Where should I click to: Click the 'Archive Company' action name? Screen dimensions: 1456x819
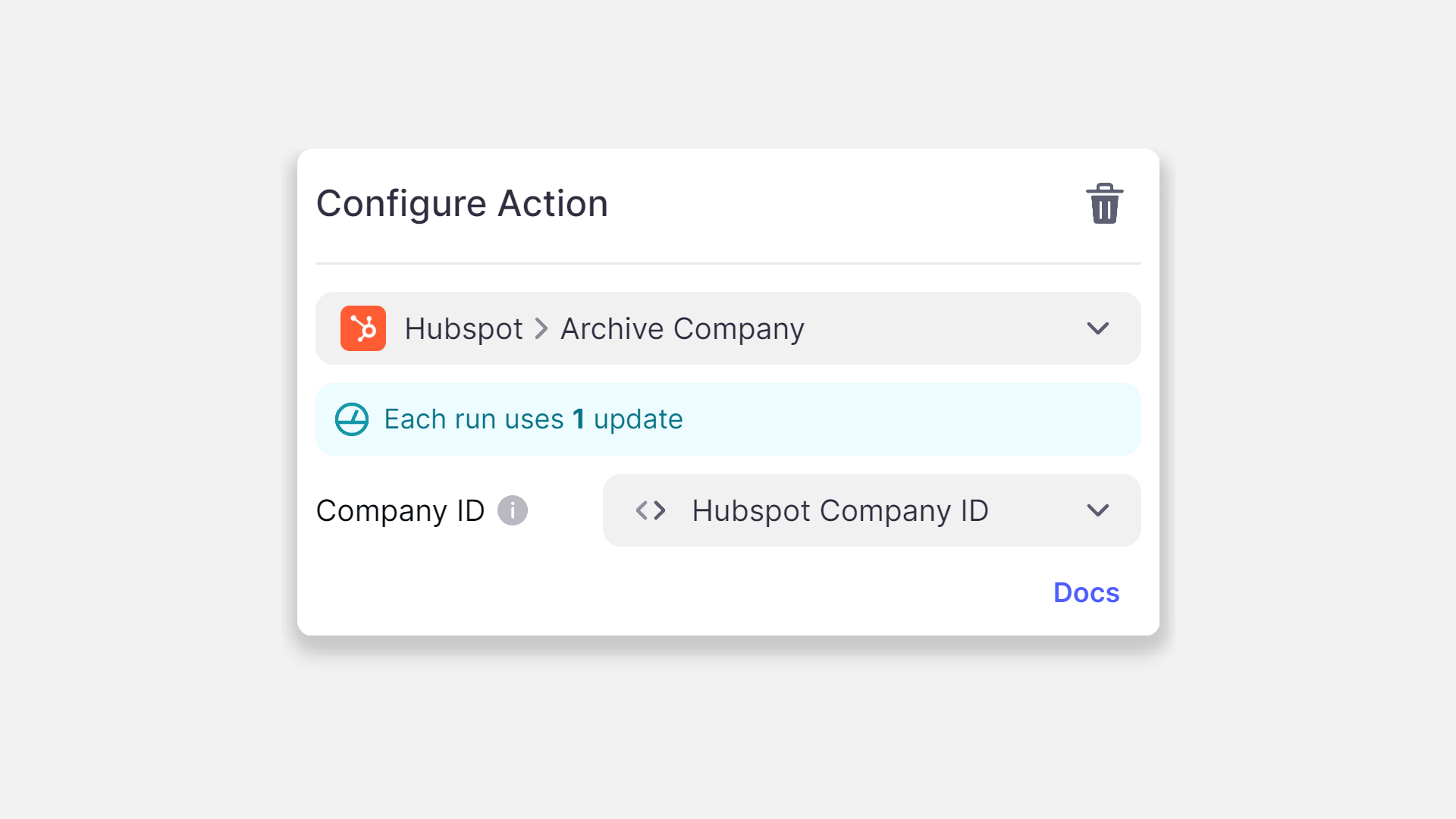[x=682, y=328]
